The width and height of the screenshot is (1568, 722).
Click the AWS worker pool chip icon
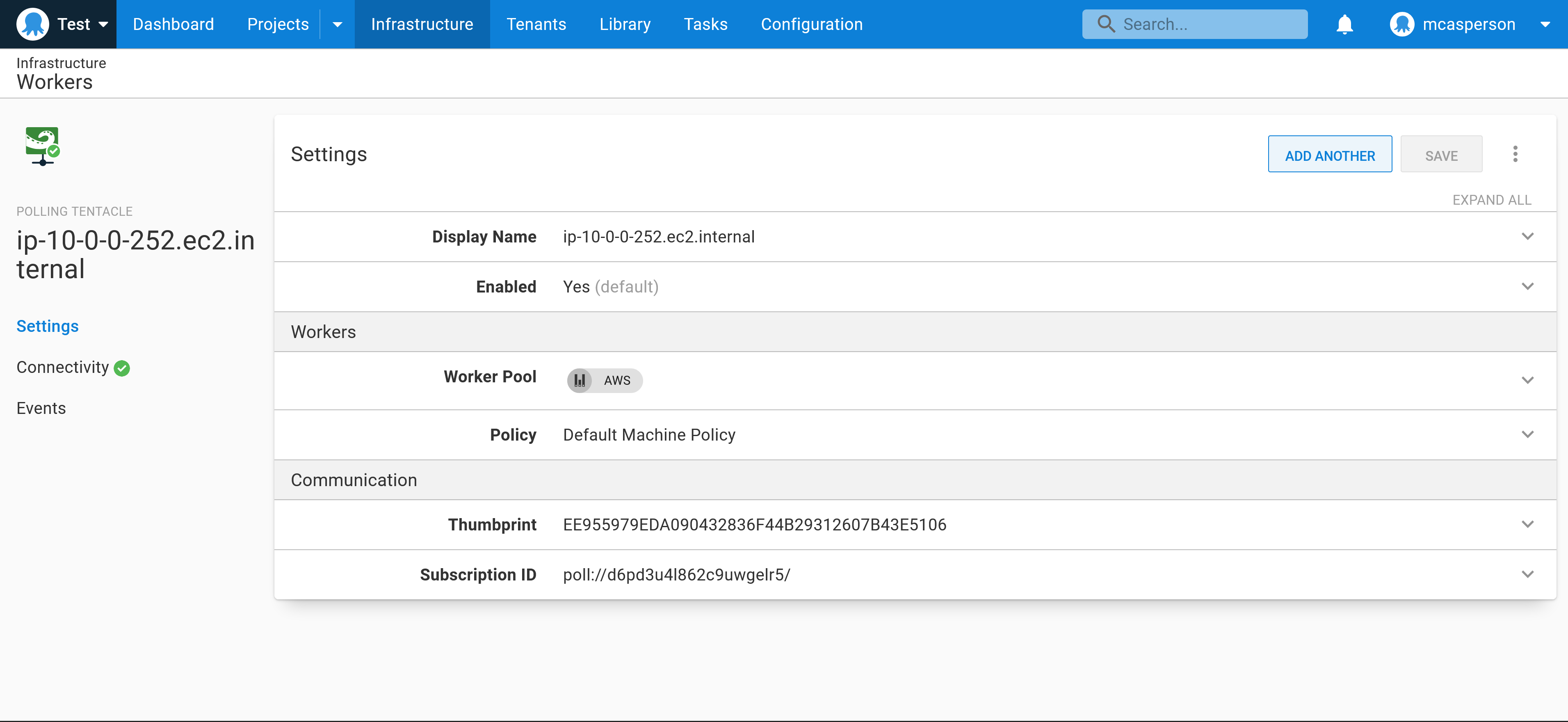pos(580,380)
